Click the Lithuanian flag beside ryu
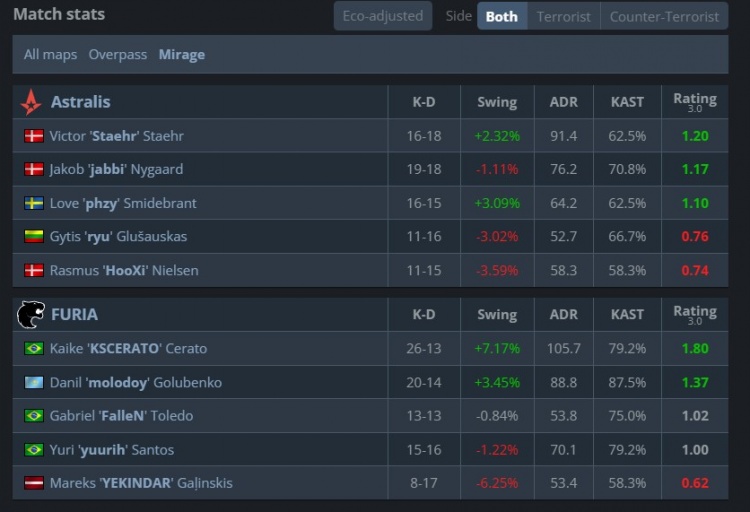Screen dimensions: 750x512 tap(34, 237)
